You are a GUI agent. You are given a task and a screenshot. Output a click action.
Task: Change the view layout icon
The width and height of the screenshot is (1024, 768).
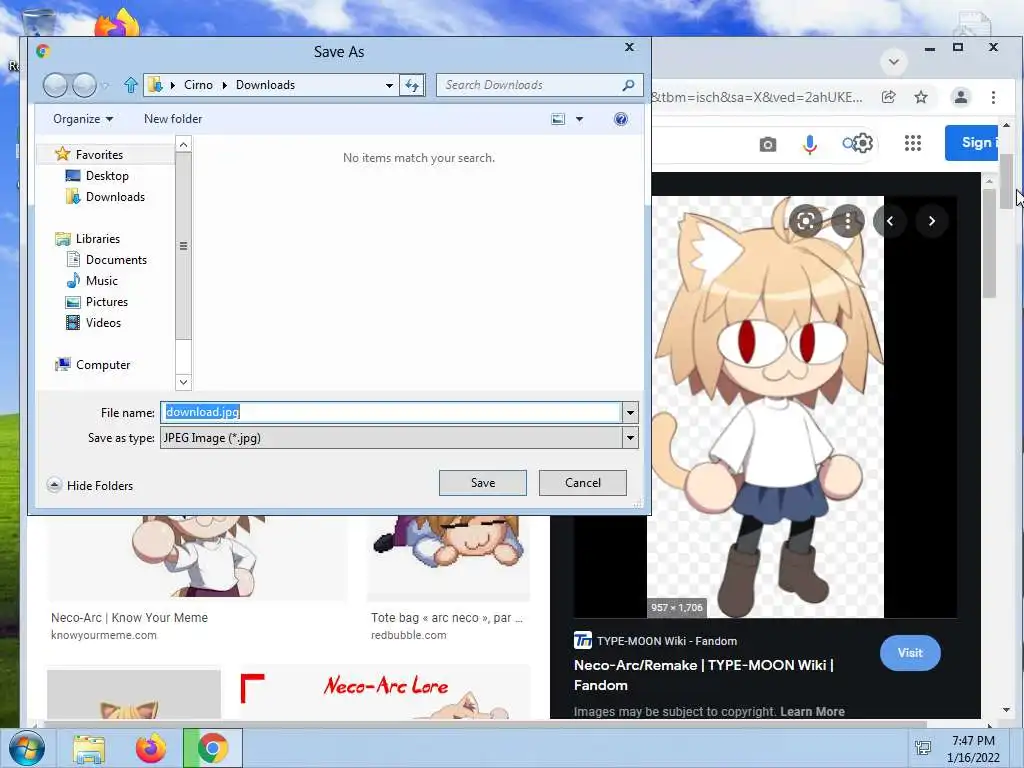point(558,119)
